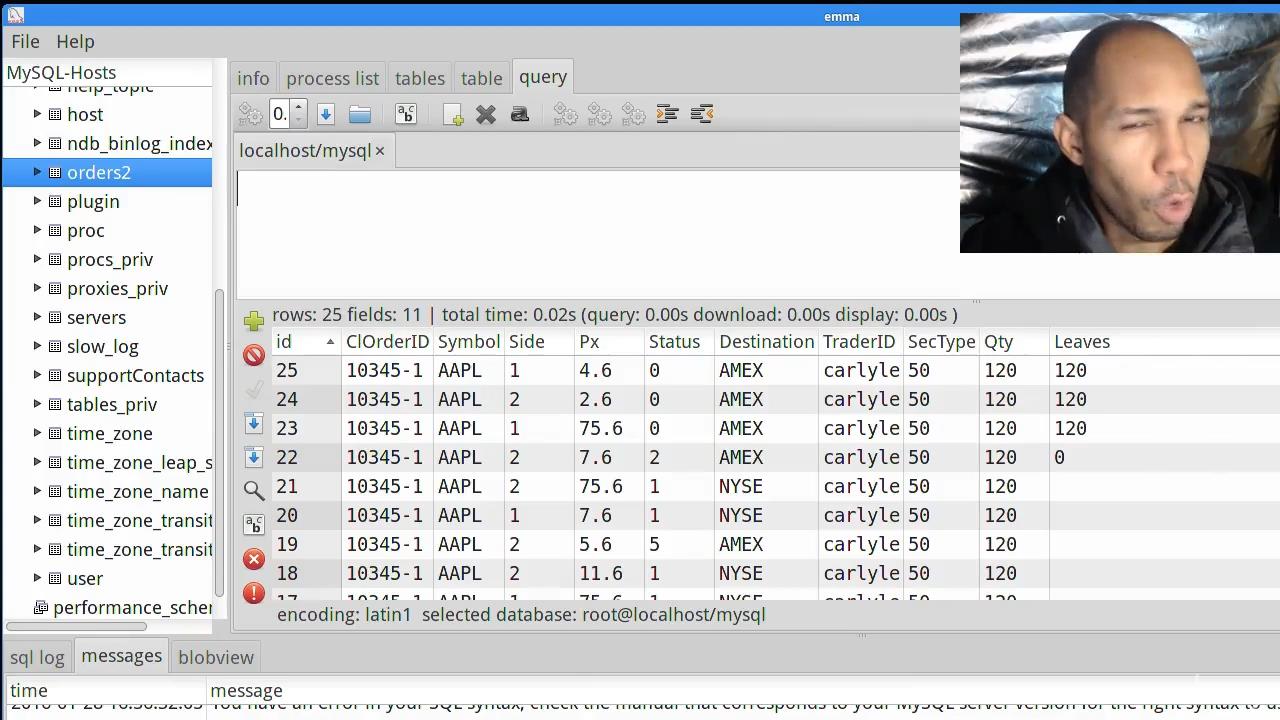Image resolution: width=1280 pixels, height=720 pixels.
Task: Add a new query tab with the page-plus icon
Action: (453, 115)
